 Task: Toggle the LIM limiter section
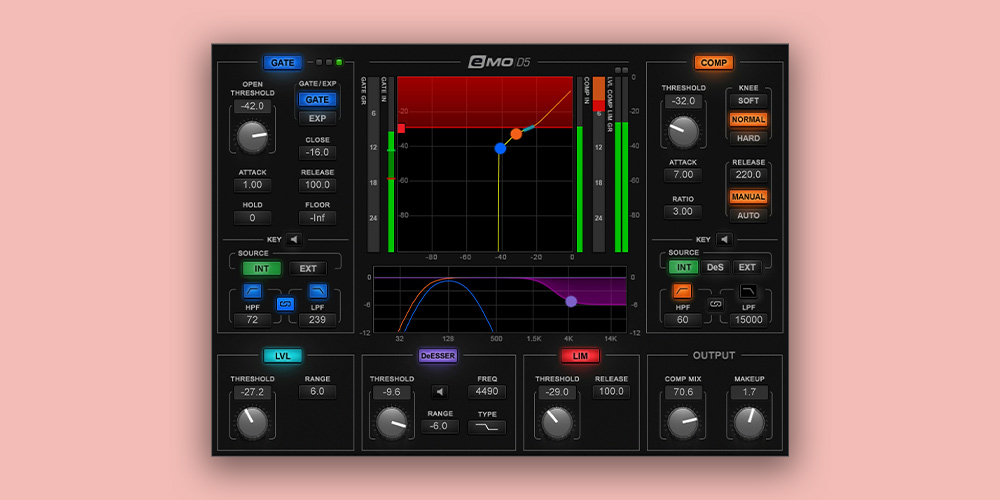pos(580,355)
